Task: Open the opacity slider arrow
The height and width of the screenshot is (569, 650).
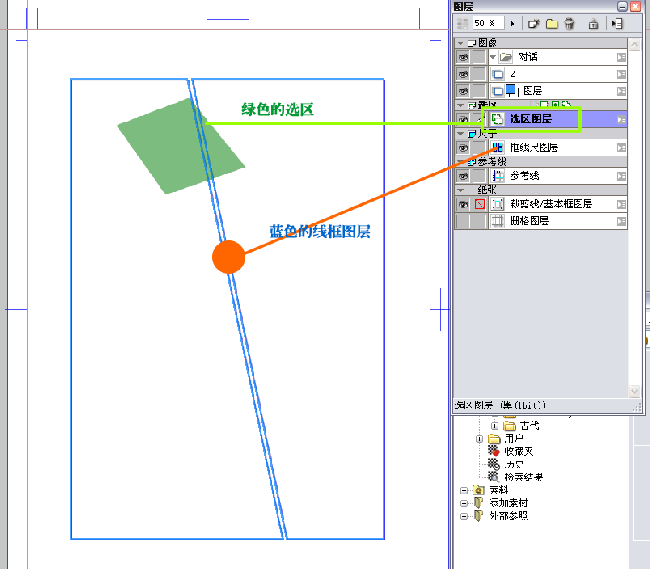Action: [x=512, y=24]
